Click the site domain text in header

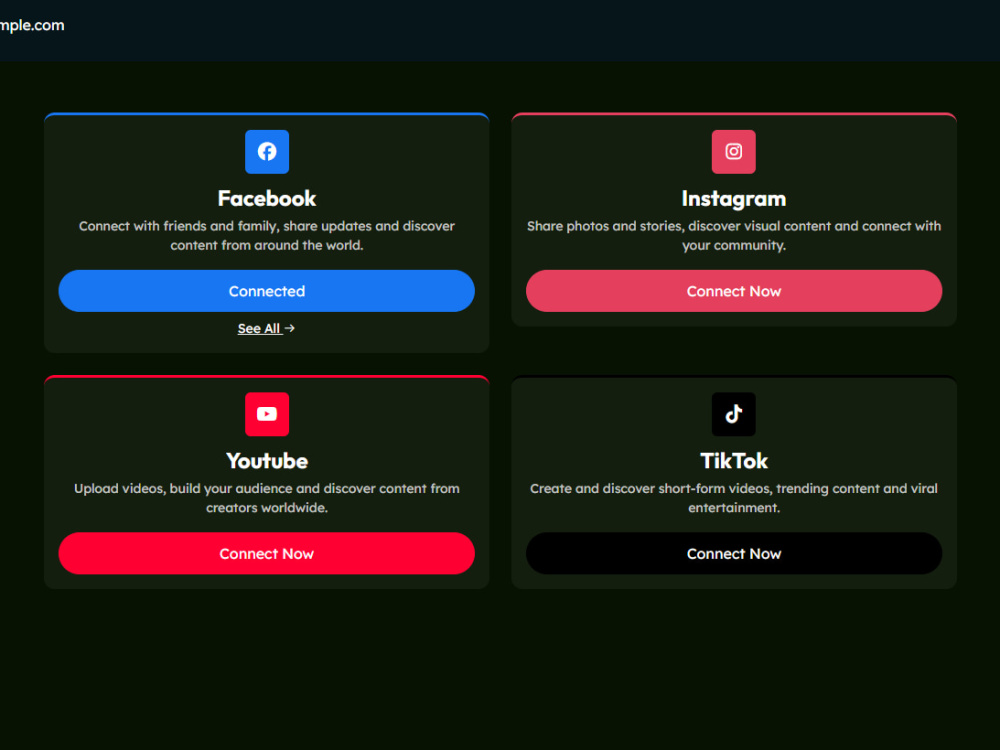[x=32, y=26]
